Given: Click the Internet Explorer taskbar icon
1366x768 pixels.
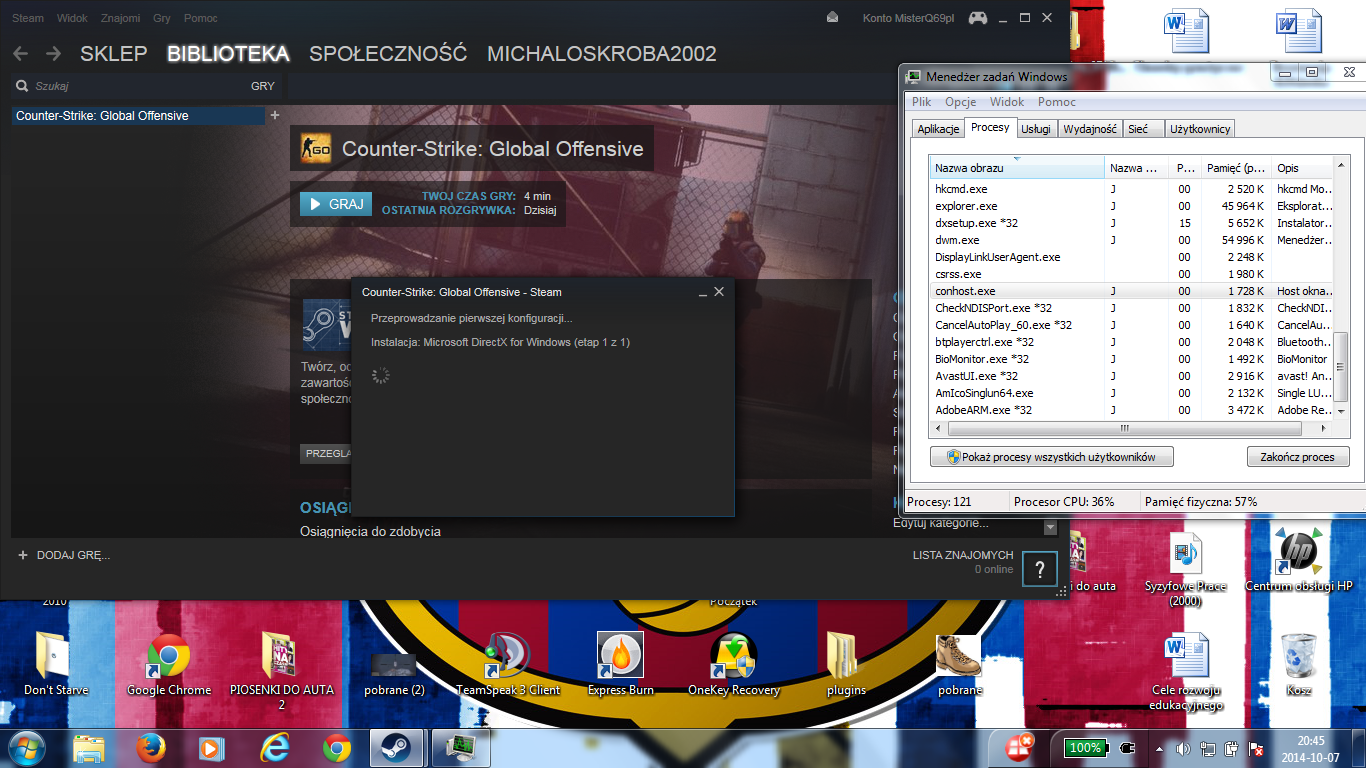Looking at the screenshot, I should click(x=274, y=747).
